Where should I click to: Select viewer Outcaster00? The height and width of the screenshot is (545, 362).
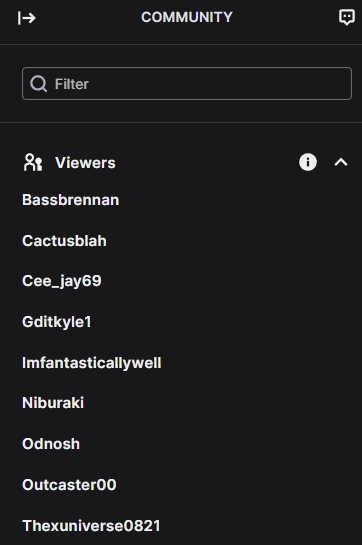pyautogui.click(x=69, y=485)
